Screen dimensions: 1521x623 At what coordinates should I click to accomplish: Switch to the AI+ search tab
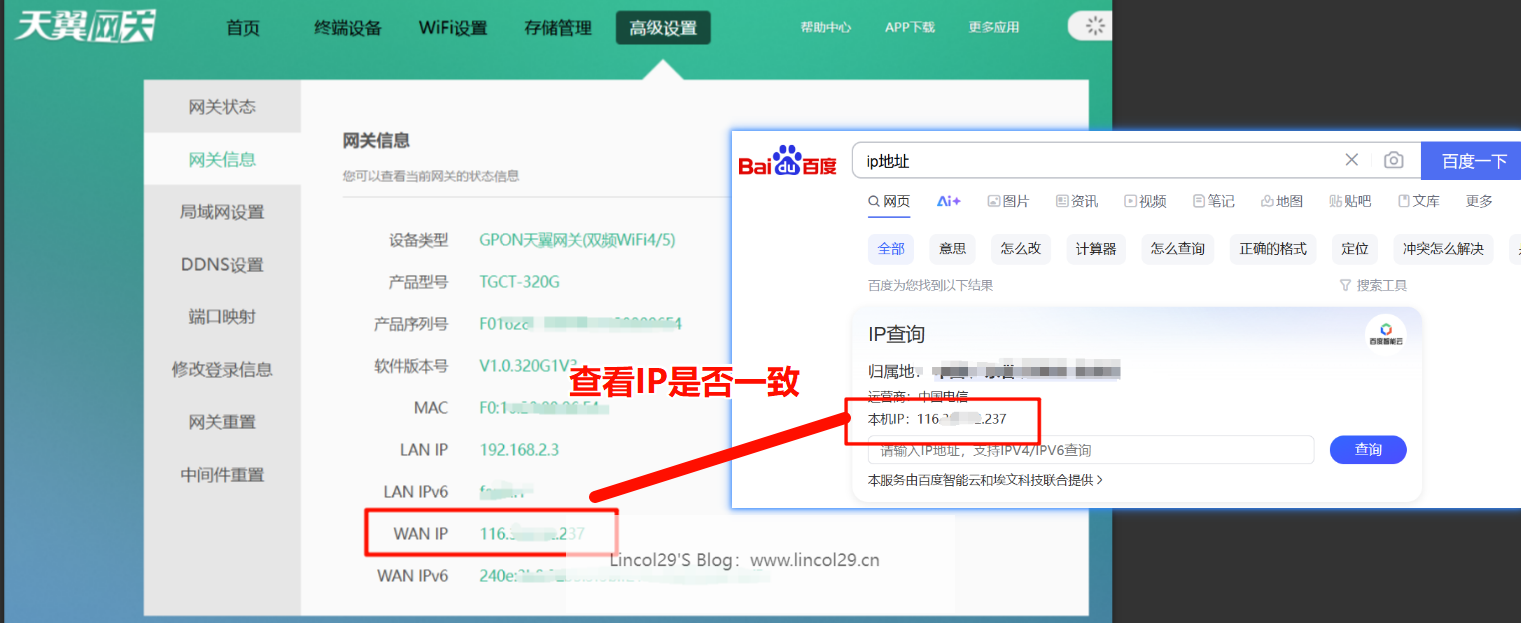pyautogui.click(x=948, y=201)
